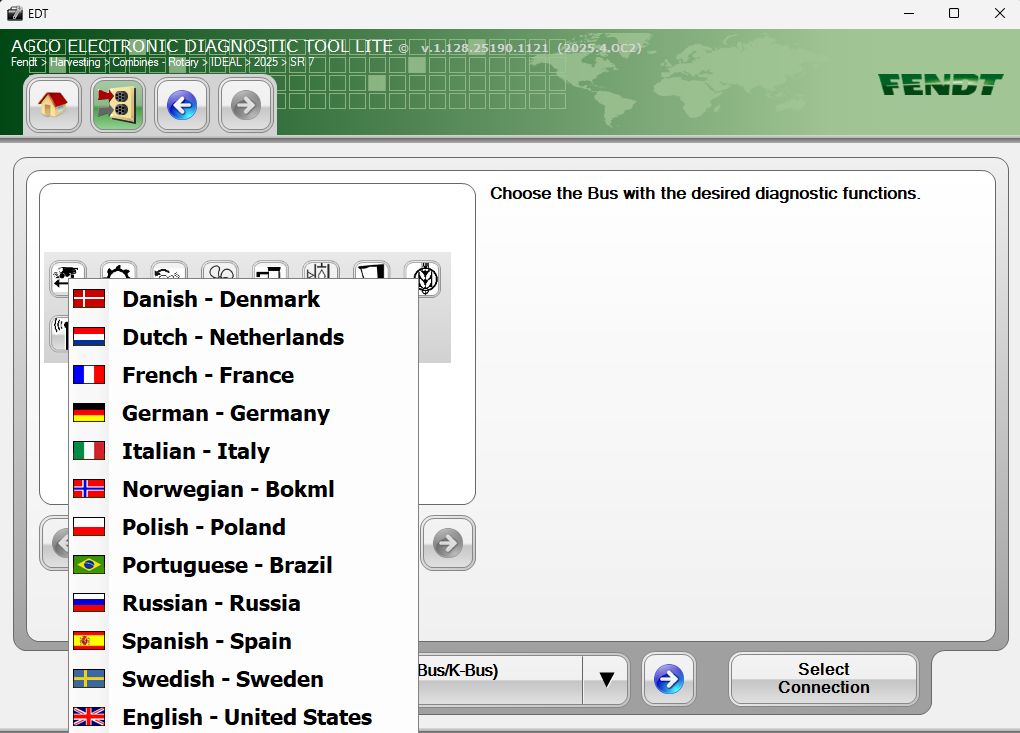Choose Portuguese - Brazil option
This screenshot has height=733, width=1020.
(227, 565)
